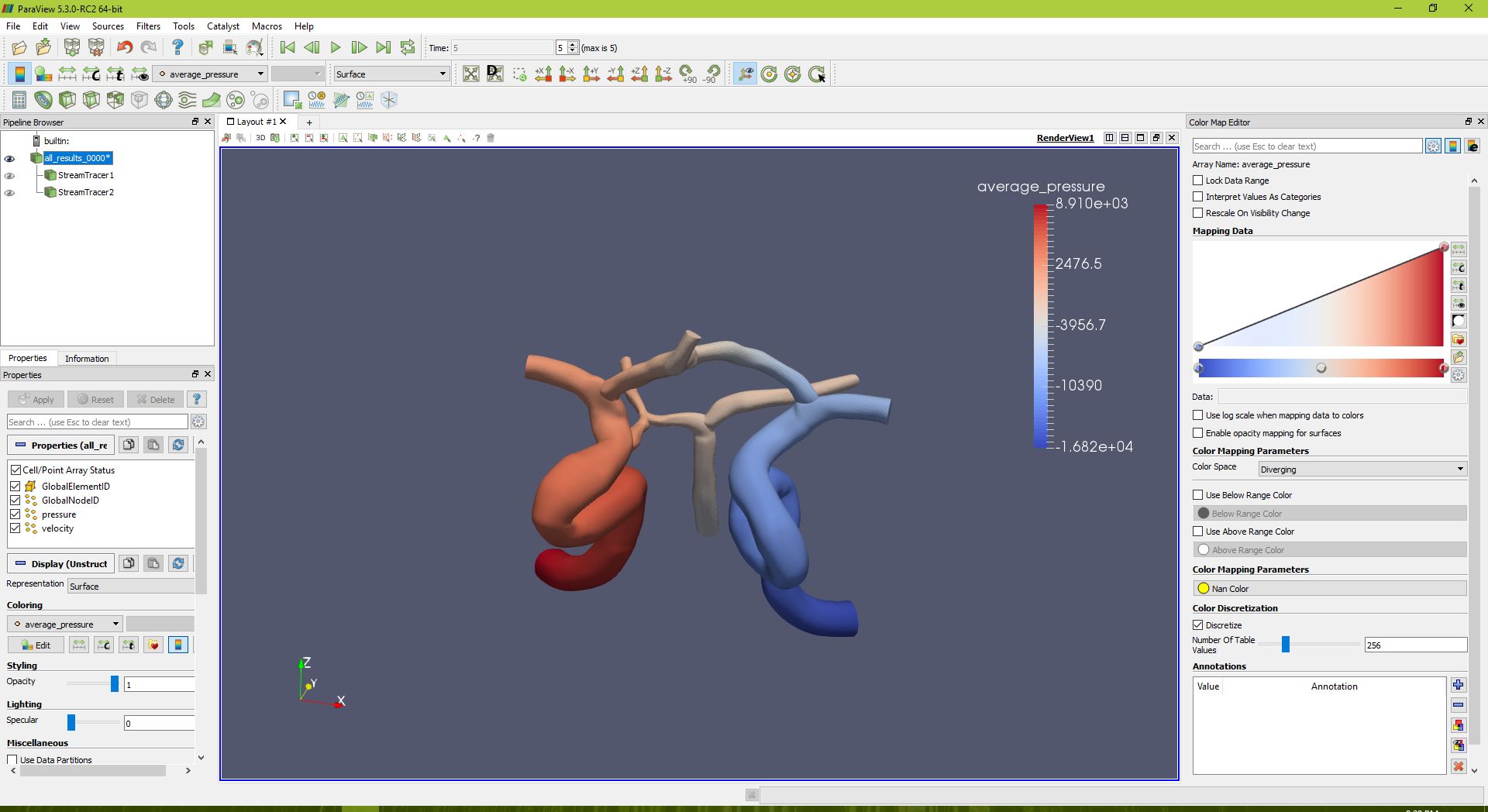Click the Slice filter icon
This screenshot has width=1488, height=812.
[x=91, y=100]
